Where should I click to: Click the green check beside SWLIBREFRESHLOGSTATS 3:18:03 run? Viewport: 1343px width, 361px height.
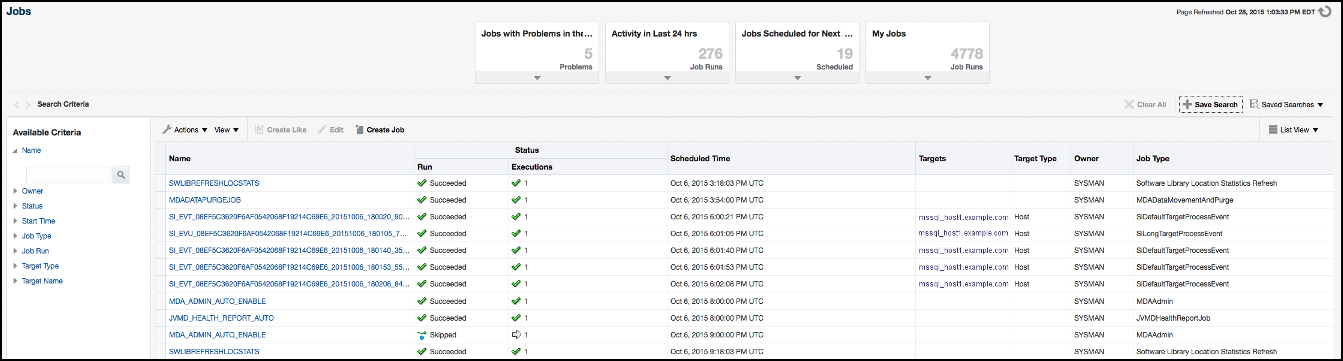tap(422, 183)
